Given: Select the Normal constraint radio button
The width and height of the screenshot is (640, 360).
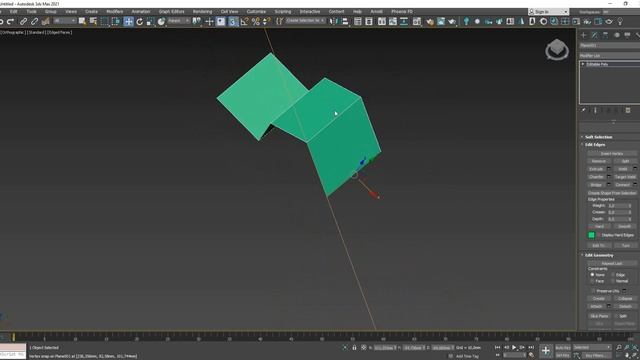Looking at the screenshot, I should pyautogui.click(x=613, y=281).
